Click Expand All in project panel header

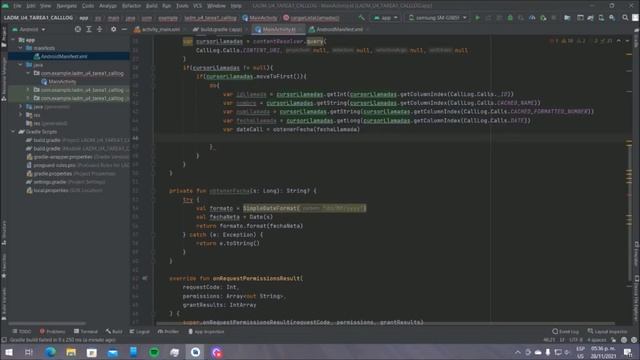[89, 29]
